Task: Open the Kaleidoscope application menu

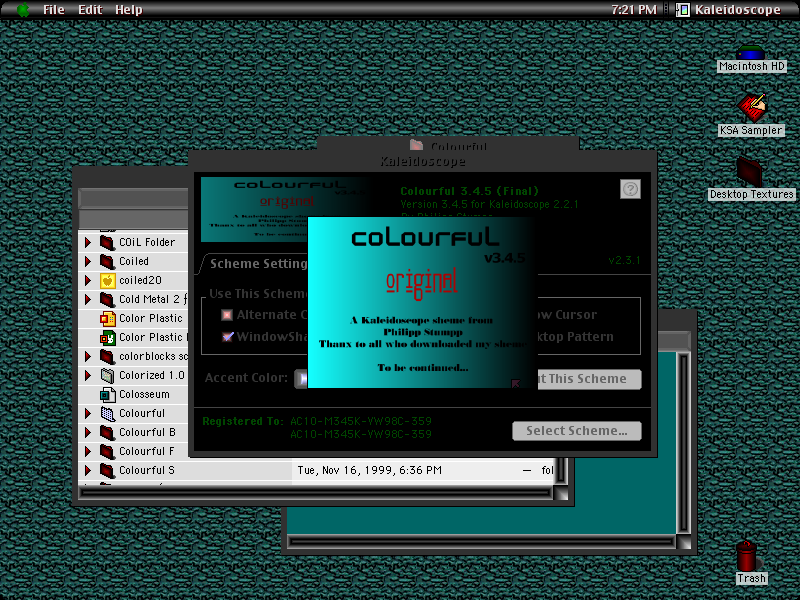Action: coord(728,10)
